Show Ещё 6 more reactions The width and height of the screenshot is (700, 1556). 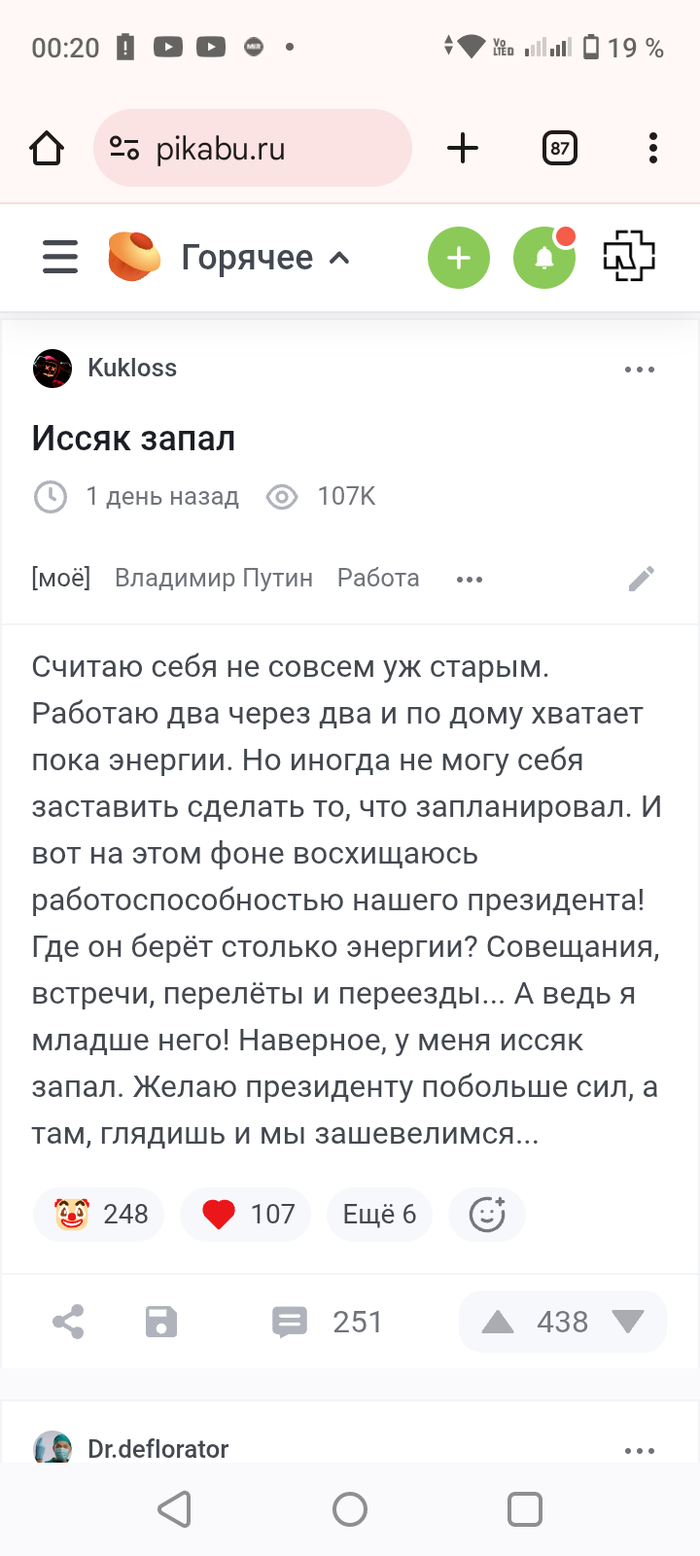click(379, 1214)
